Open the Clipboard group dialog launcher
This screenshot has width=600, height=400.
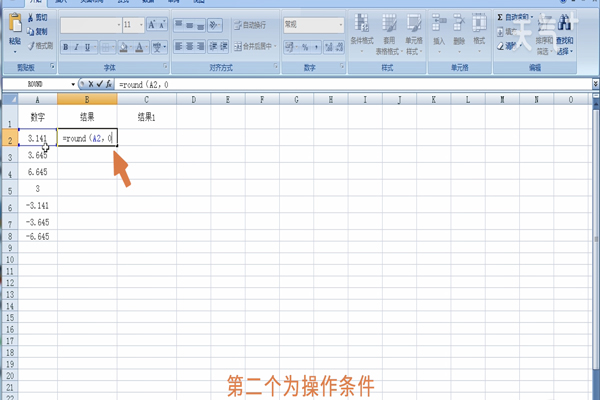click(52, 67)
